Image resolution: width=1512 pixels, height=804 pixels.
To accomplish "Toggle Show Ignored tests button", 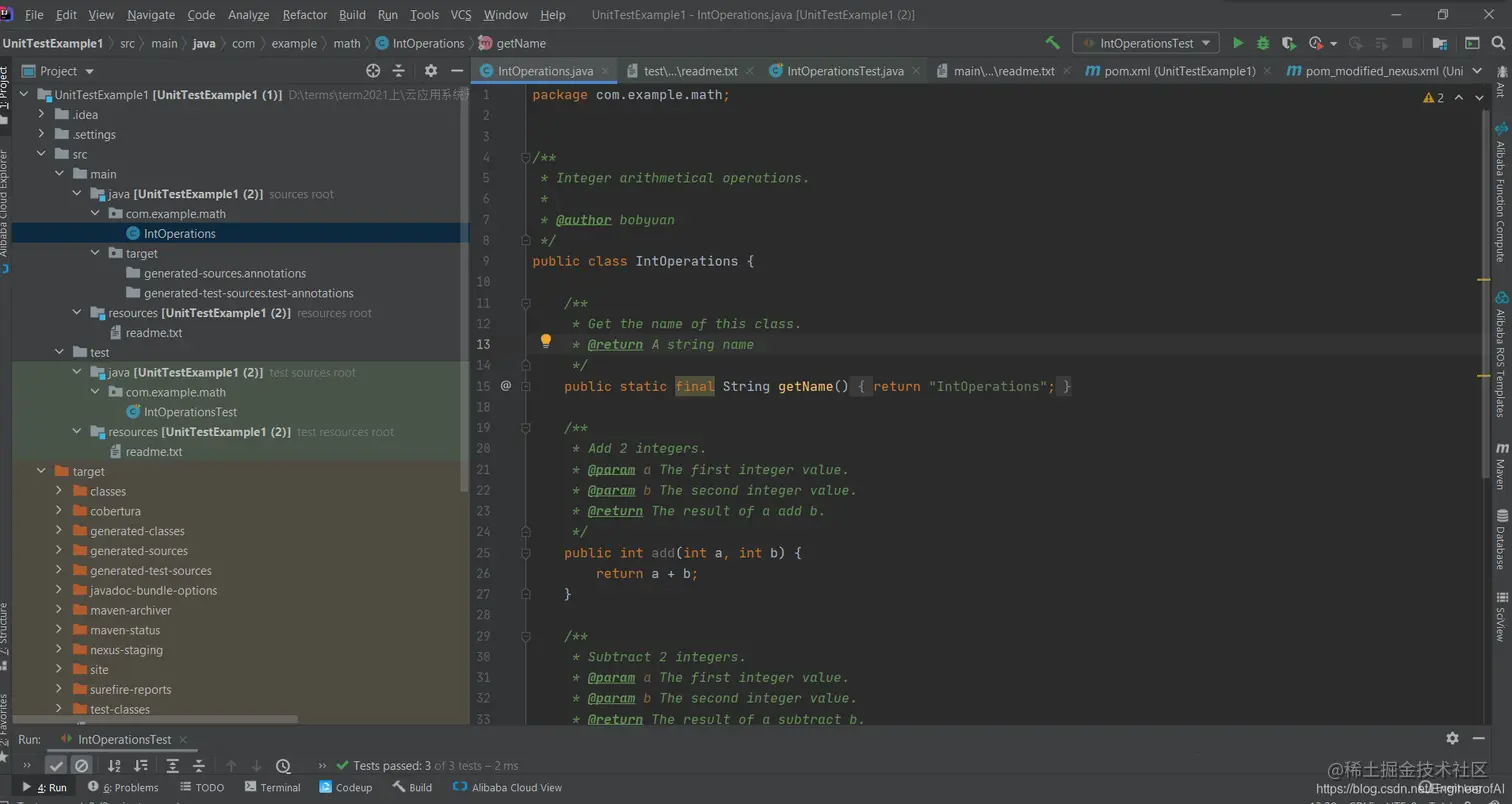I will point(82,766).
